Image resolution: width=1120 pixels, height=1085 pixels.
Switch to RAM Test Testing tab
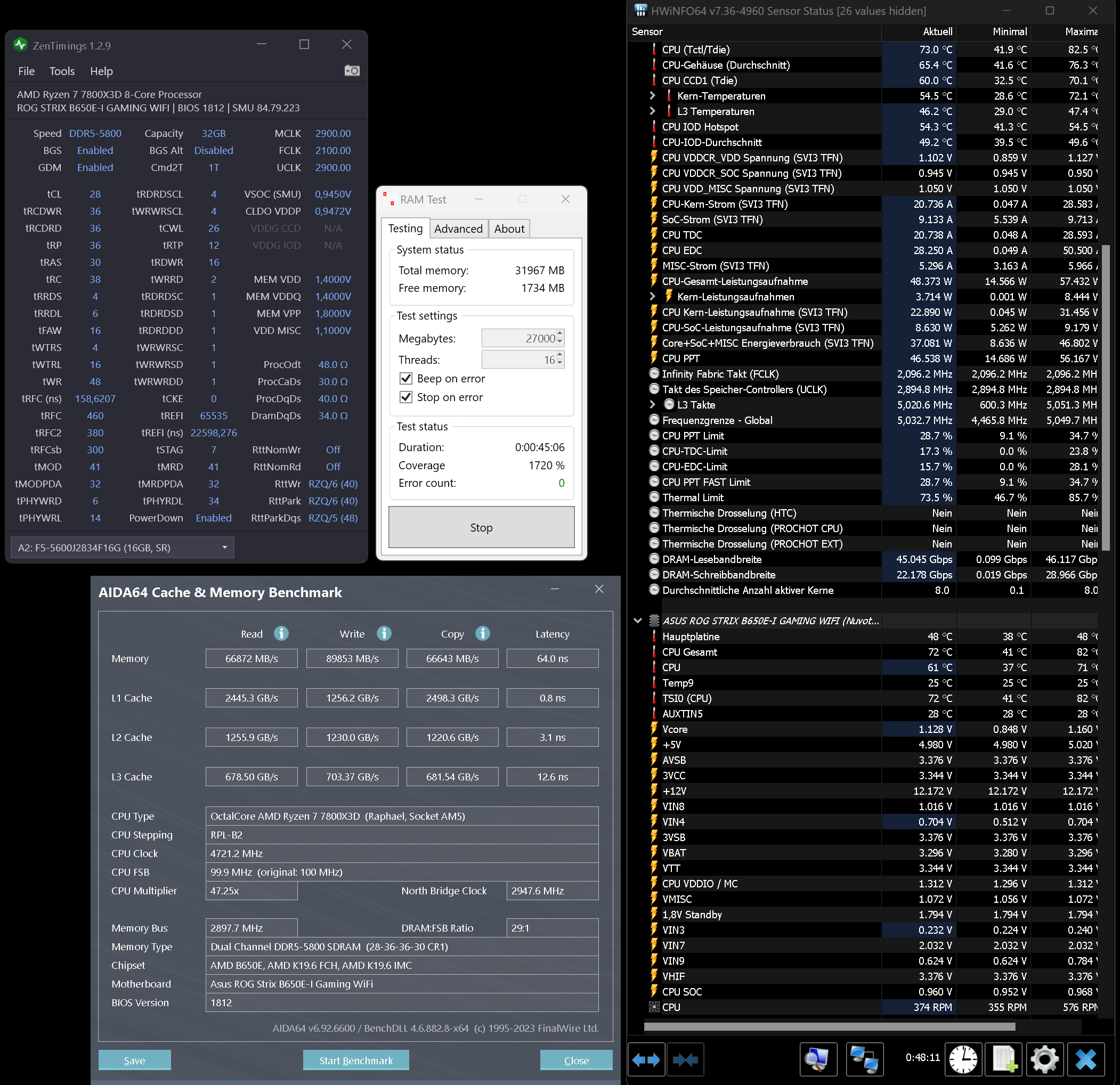[405, 228]
